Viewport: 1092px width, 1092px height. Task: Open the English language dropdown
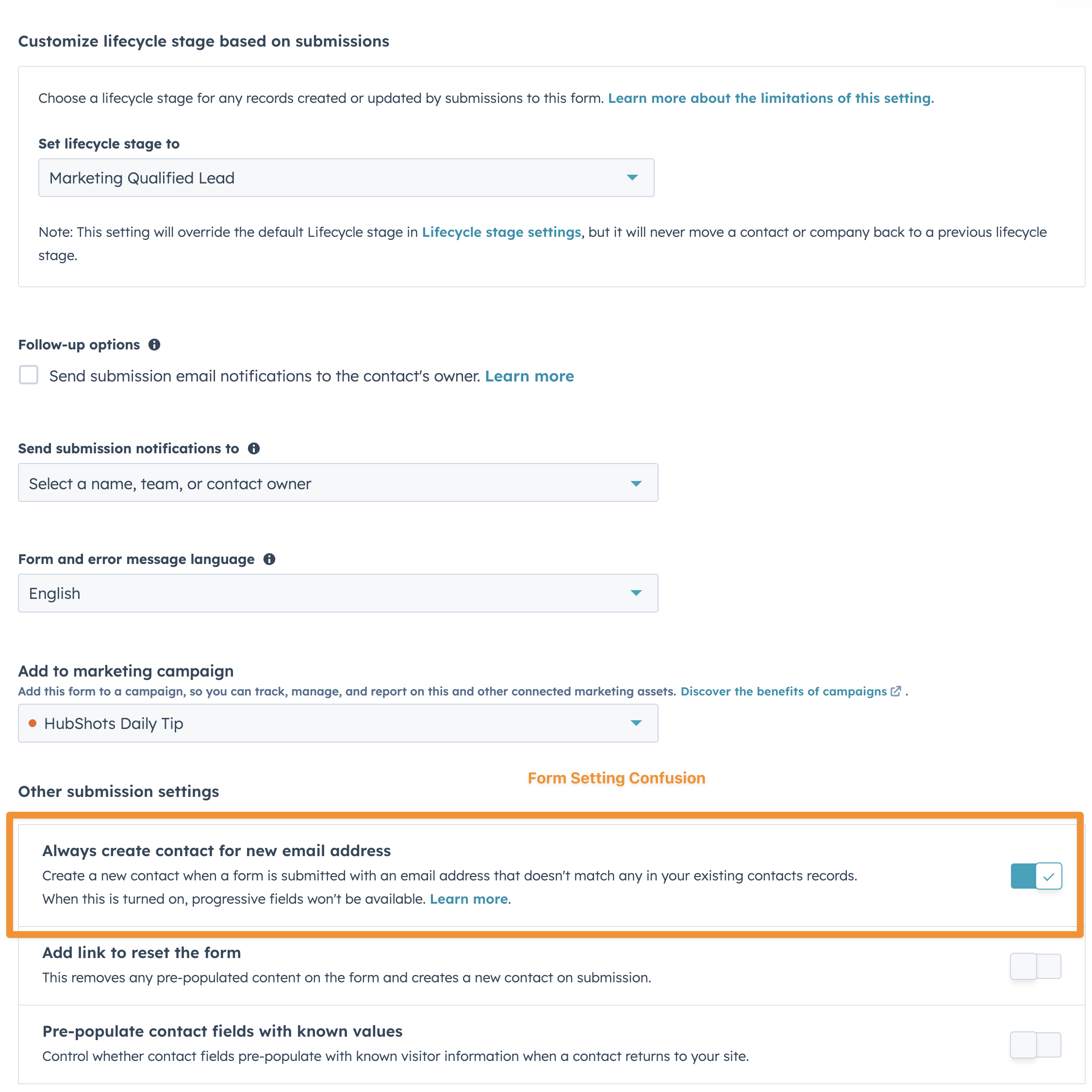tap(338, 593)
